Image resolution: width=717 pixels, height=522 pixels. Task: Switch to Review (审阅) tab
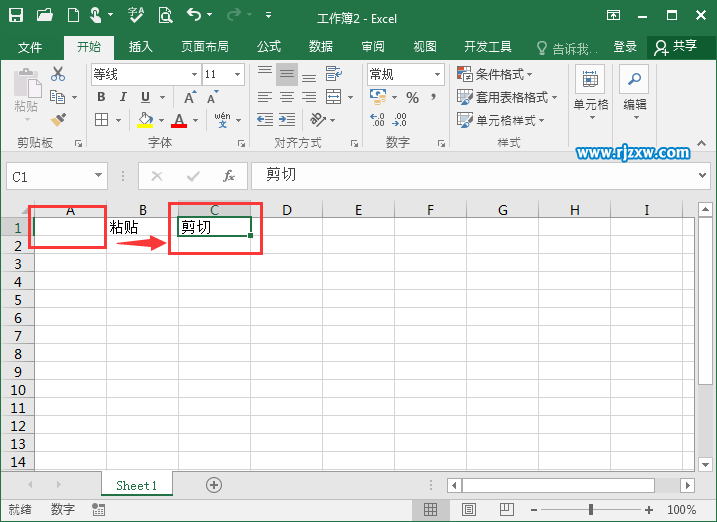[x=373, y=47]
